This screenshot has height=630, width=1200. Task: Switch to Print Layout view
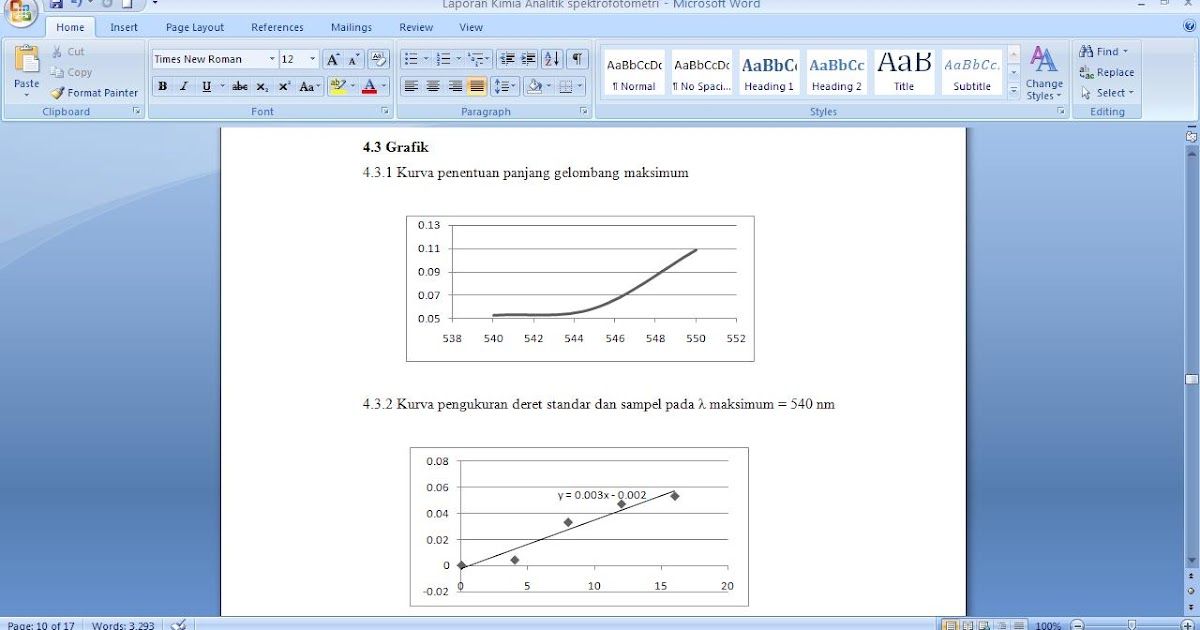[951, 625]
